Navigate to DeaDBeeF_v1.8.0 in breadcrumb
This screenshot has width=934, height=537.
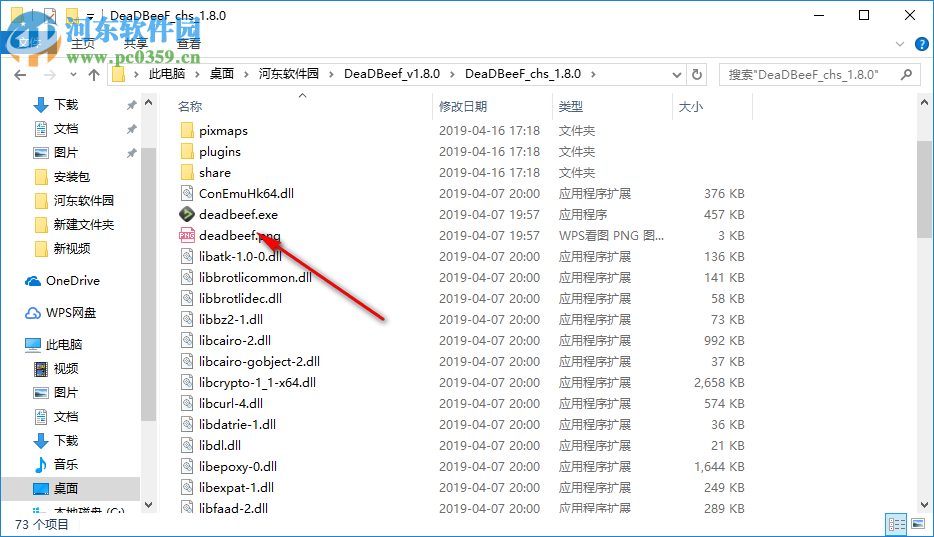pos(392,74)
